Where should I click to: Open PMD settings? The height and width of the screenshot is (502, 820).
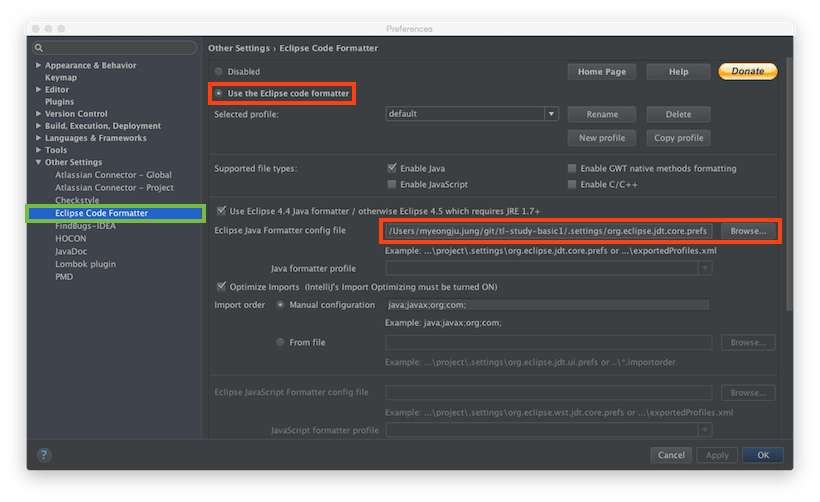pyautogui.click(x=64, y=277)
